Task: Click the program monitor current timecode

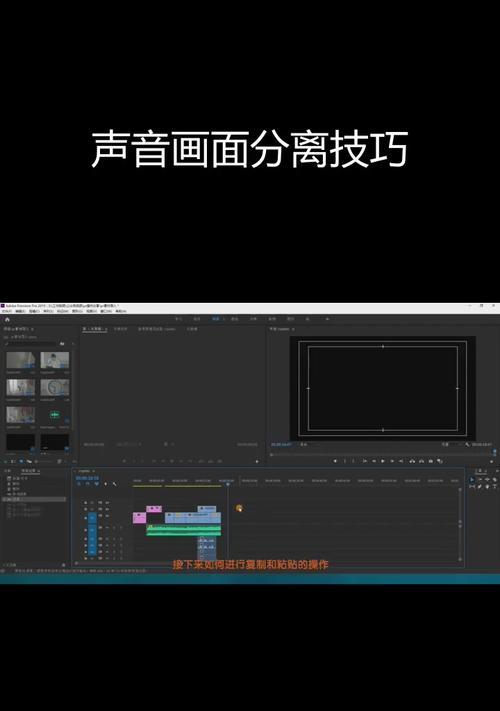Action: click(x=281, y=444)
